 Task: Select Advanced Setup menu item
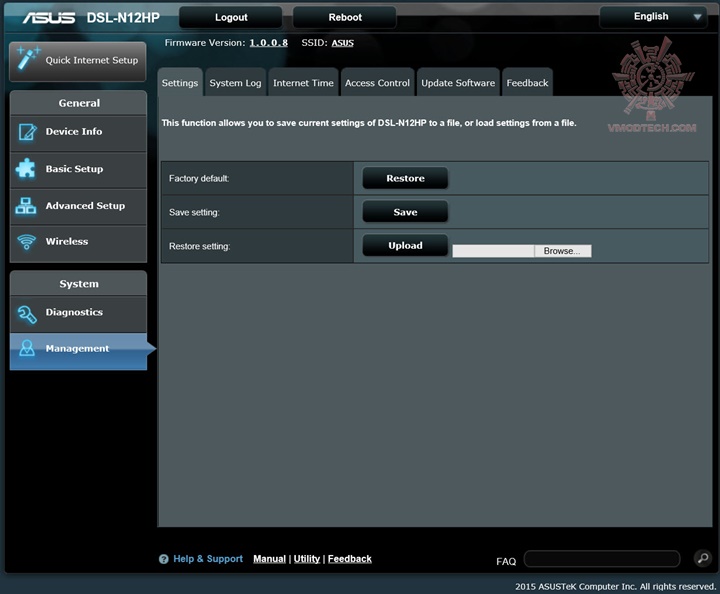[79, 206]
